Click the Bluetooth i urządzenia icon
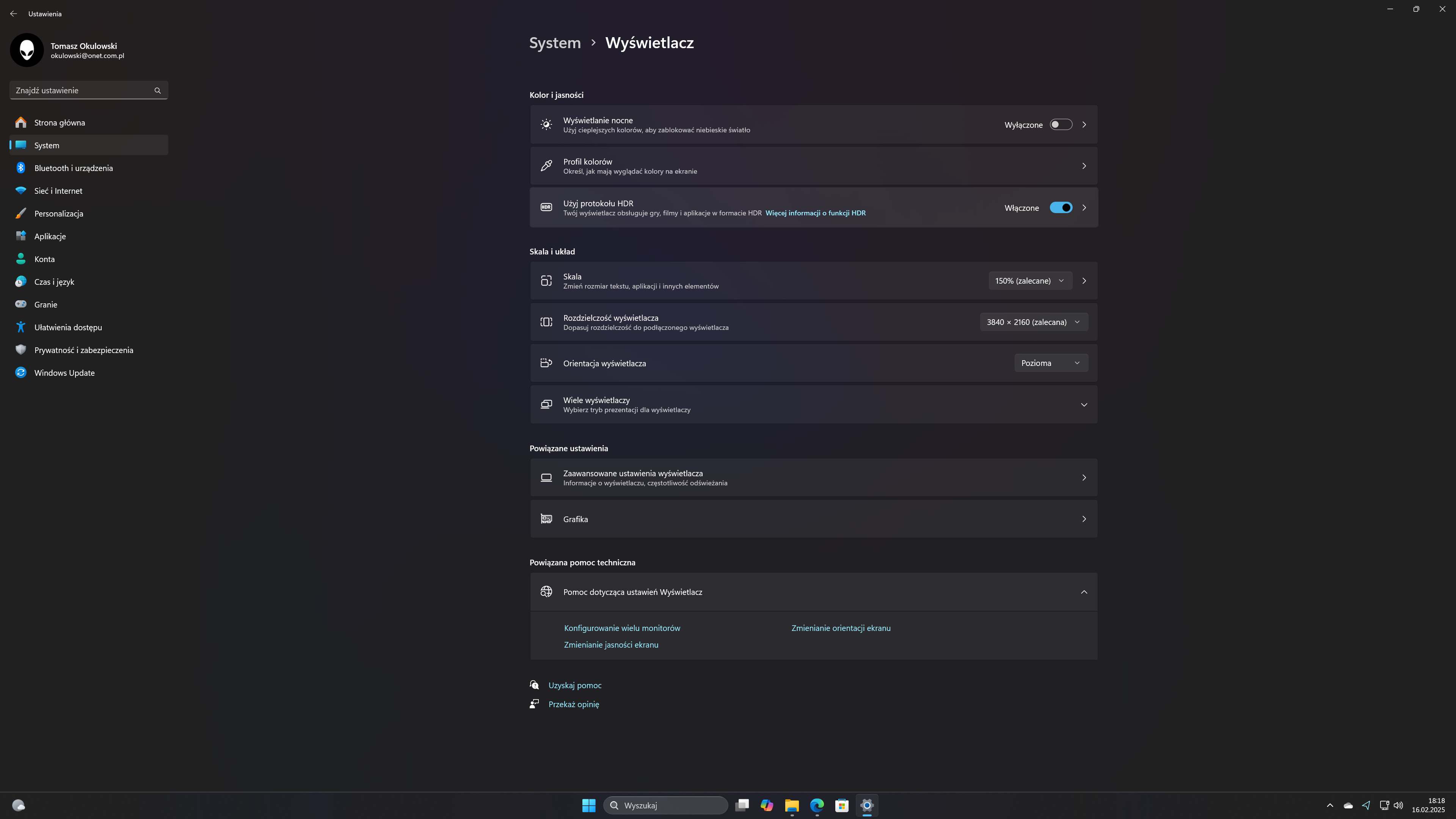This screenshot has height=819, width=1456. 21,168
